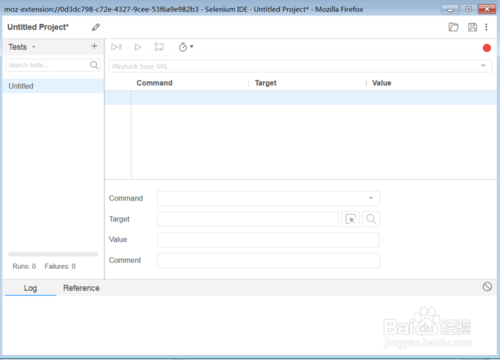Screen dimensions: 500x360
Task: Click the test run progress bar
Action: [x=53, y=254]
